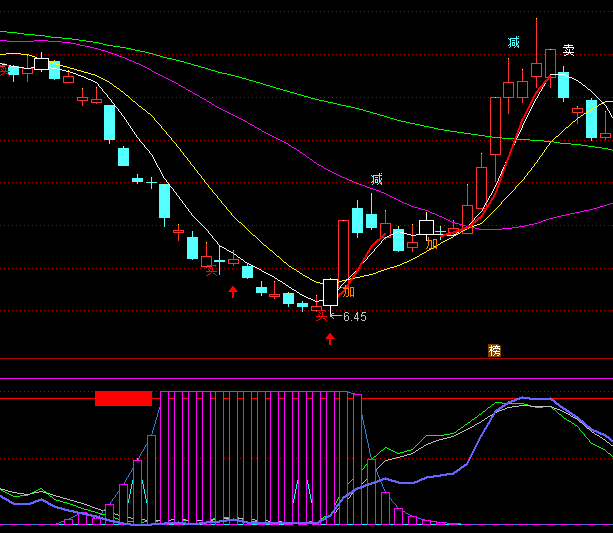Click the orange 加 marker before the rally
Image resolution: width=613 pixels, height=533 pixels.
432,243
